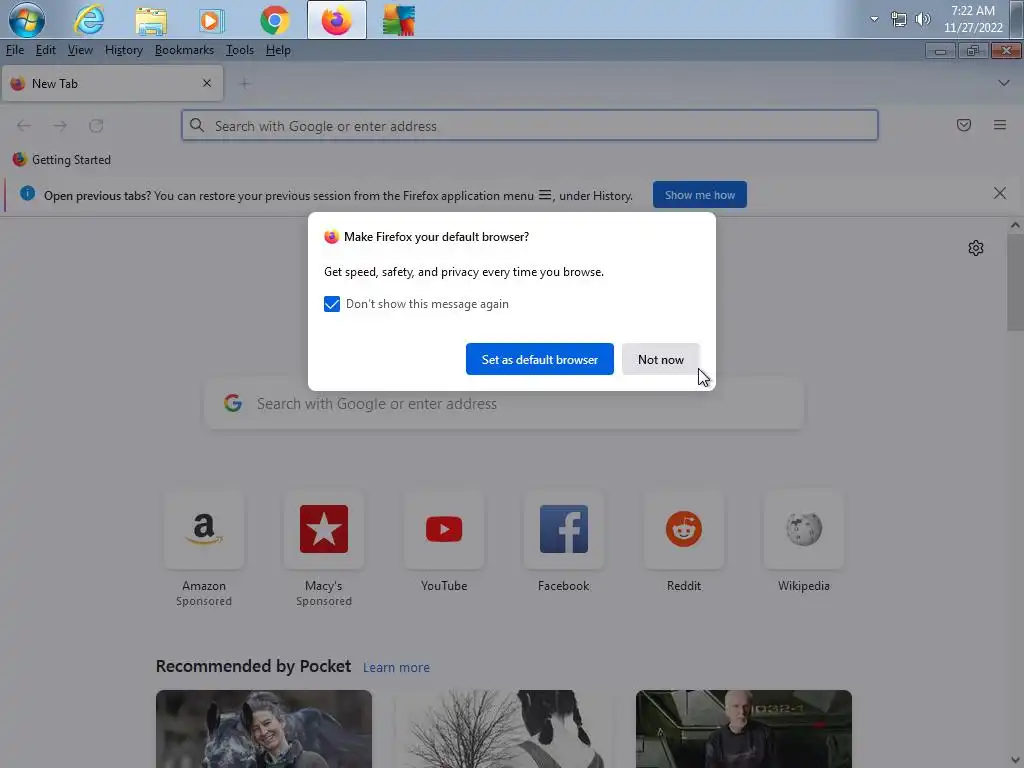Open Pocket story with woman and horse

264,729
